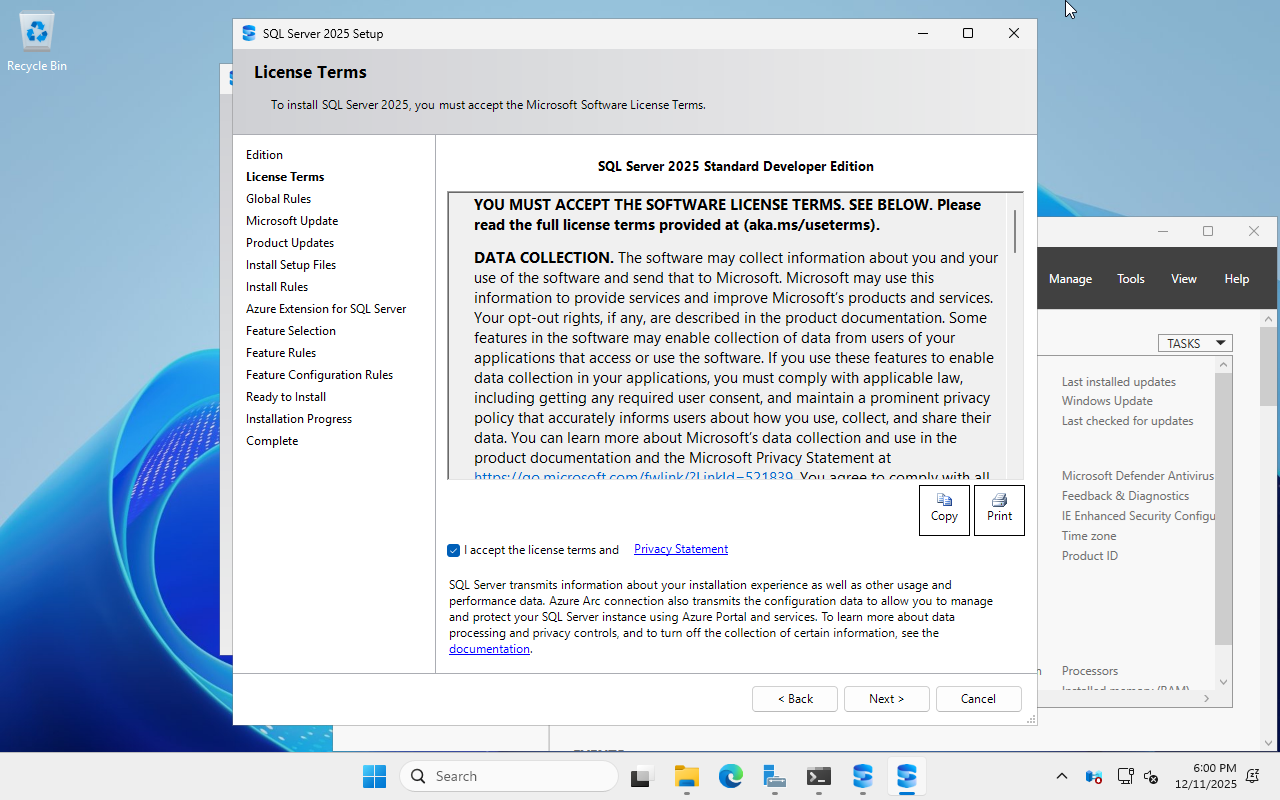
Task: Switch to Server Manager via taskbar icon
Action: coord(774,776)
